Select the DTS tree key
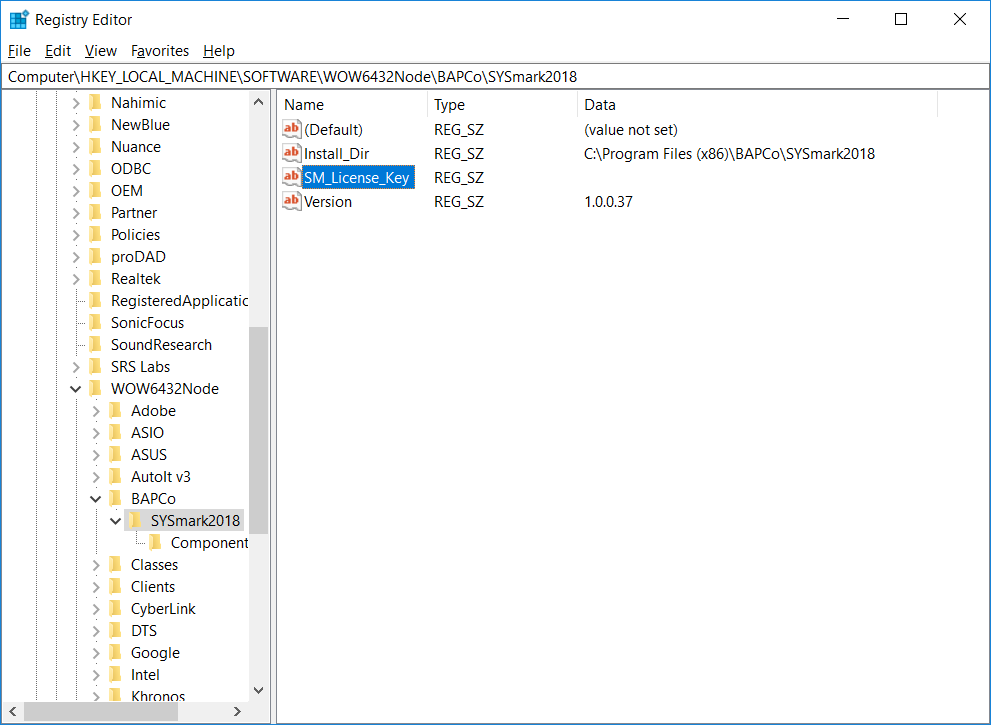Viewport: 991px width, 725px height. click(143, 631)
